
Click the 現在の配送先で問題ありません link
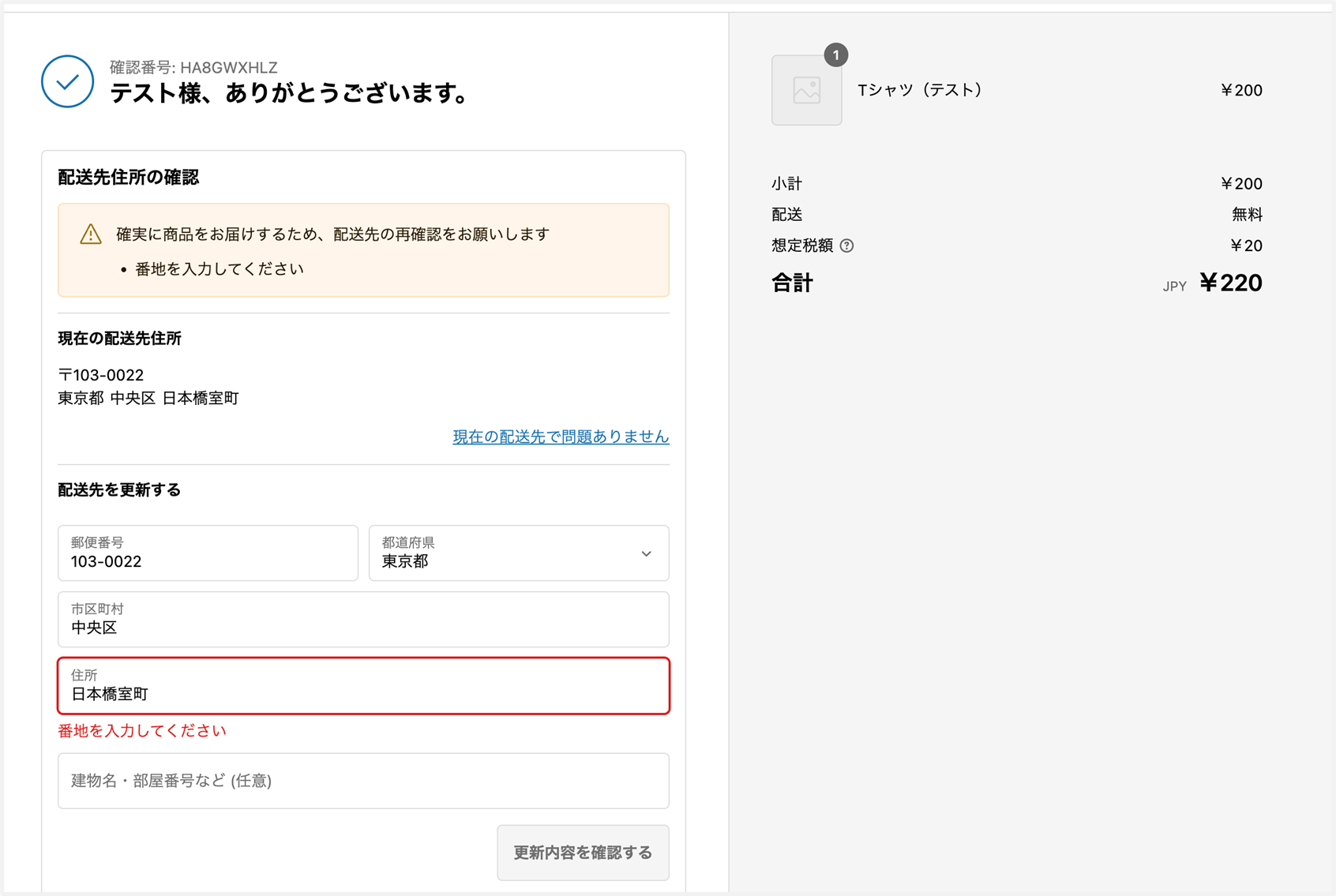pyautogui.click(x=561, y=437)
